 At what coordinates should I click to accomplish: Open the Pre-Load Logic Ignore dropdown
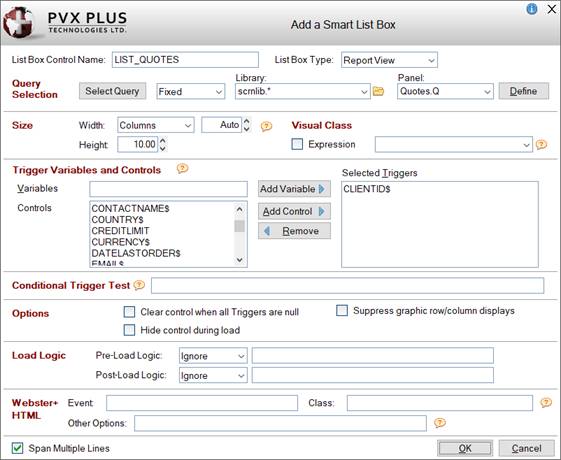[213, 356]
